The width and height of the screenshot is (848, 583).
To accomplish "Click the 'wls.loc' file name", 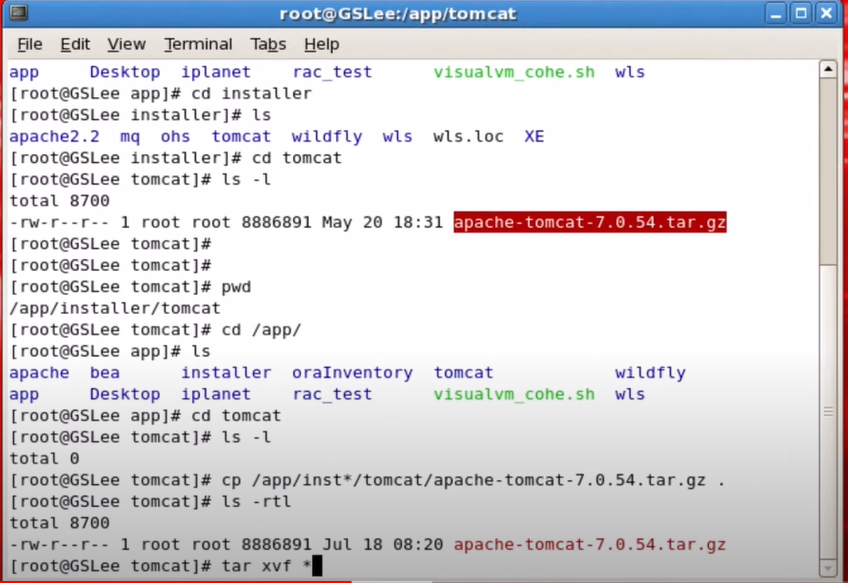I will (x=468, y=136).
